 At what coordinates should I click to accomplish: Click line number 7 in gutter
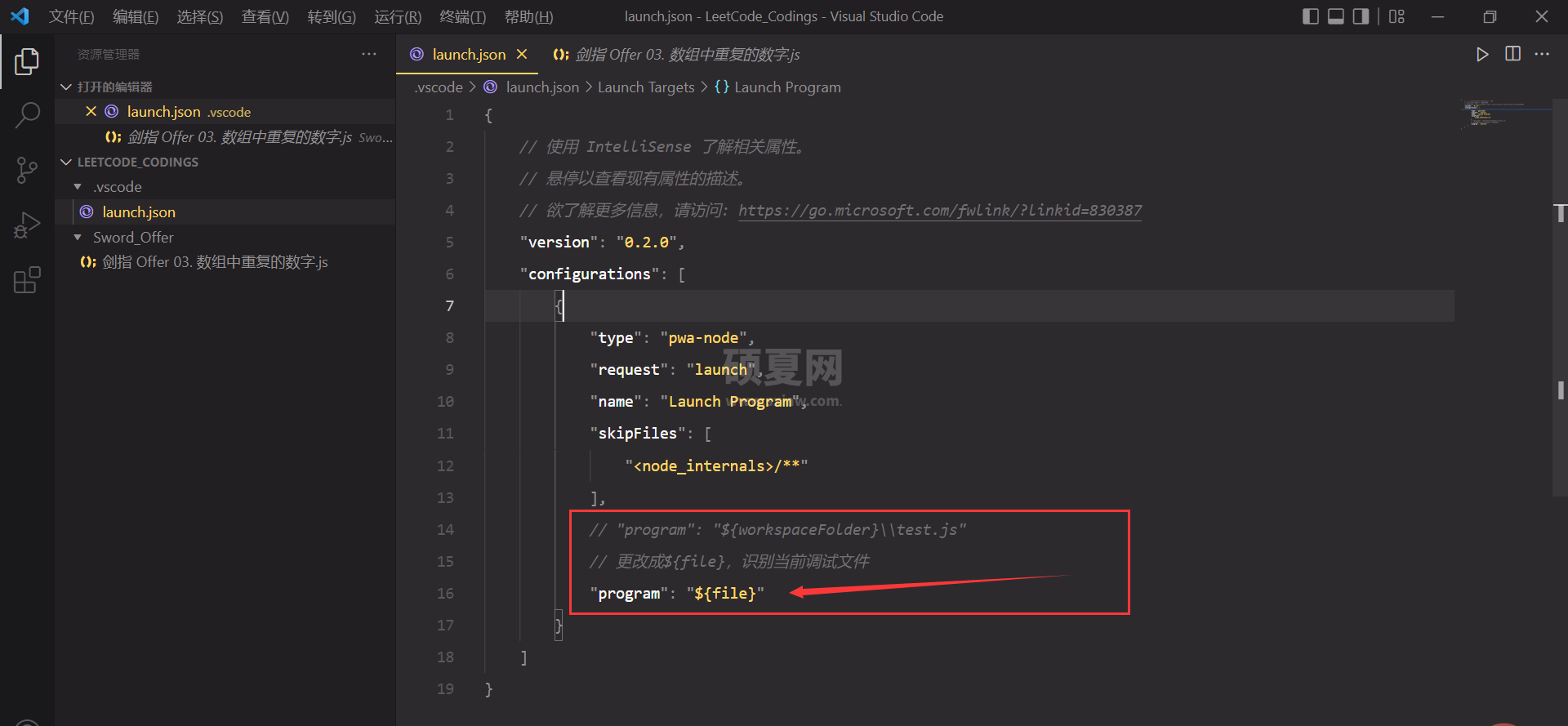449,306
